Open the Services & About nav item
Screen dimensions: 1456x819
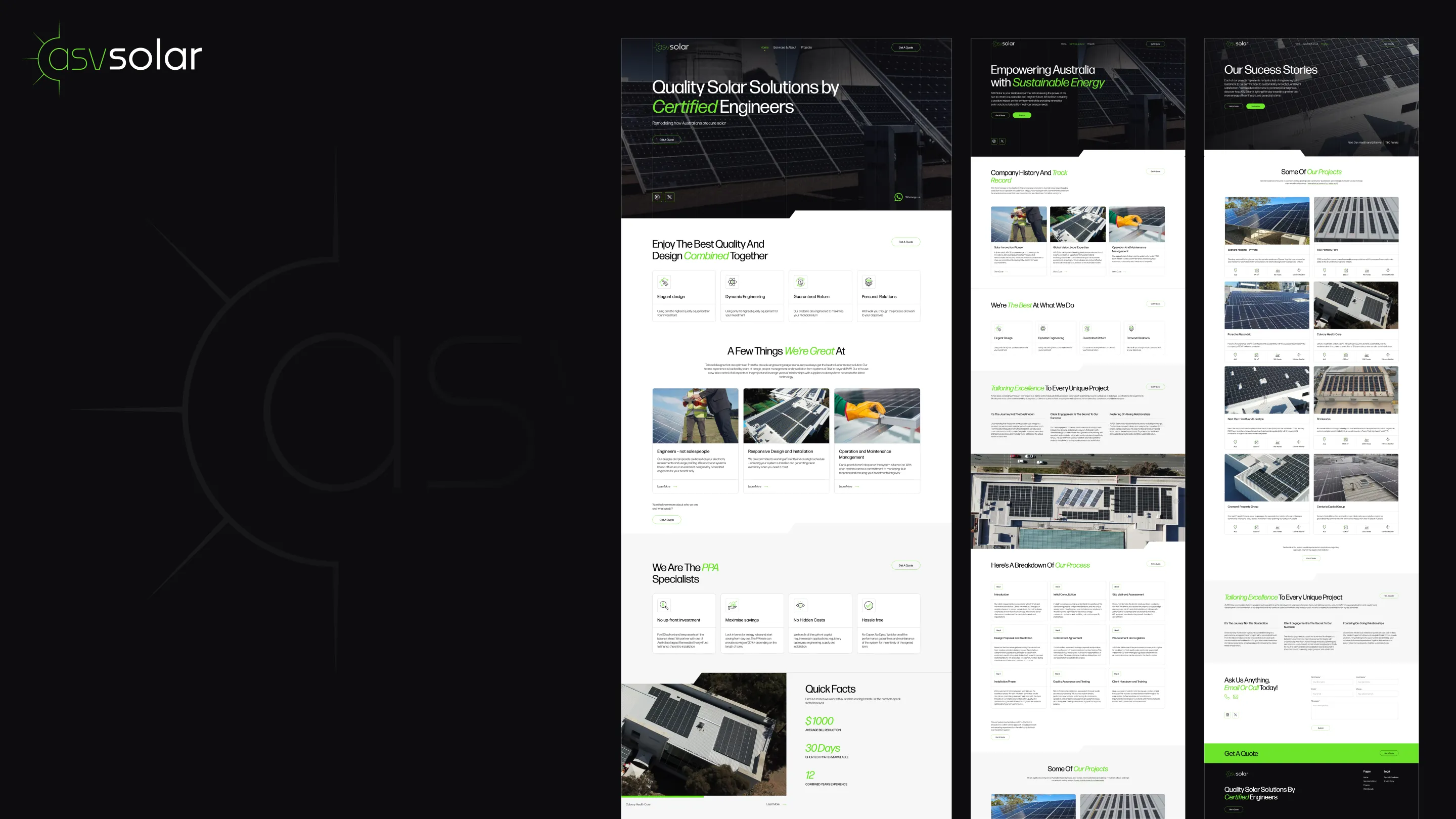coord(785,48)
